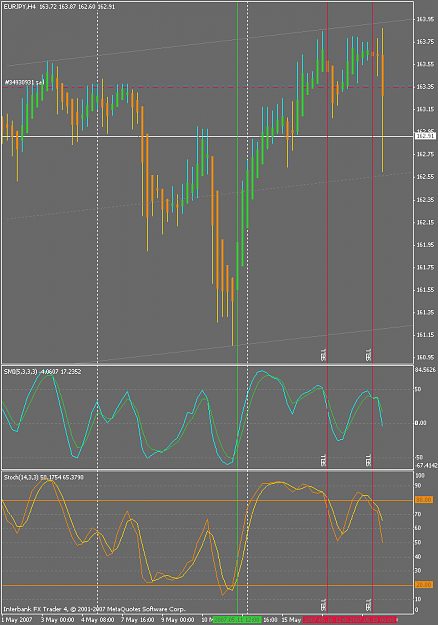
Task: Click the 162.55 price scale label
Action: (x=425, y=177)
